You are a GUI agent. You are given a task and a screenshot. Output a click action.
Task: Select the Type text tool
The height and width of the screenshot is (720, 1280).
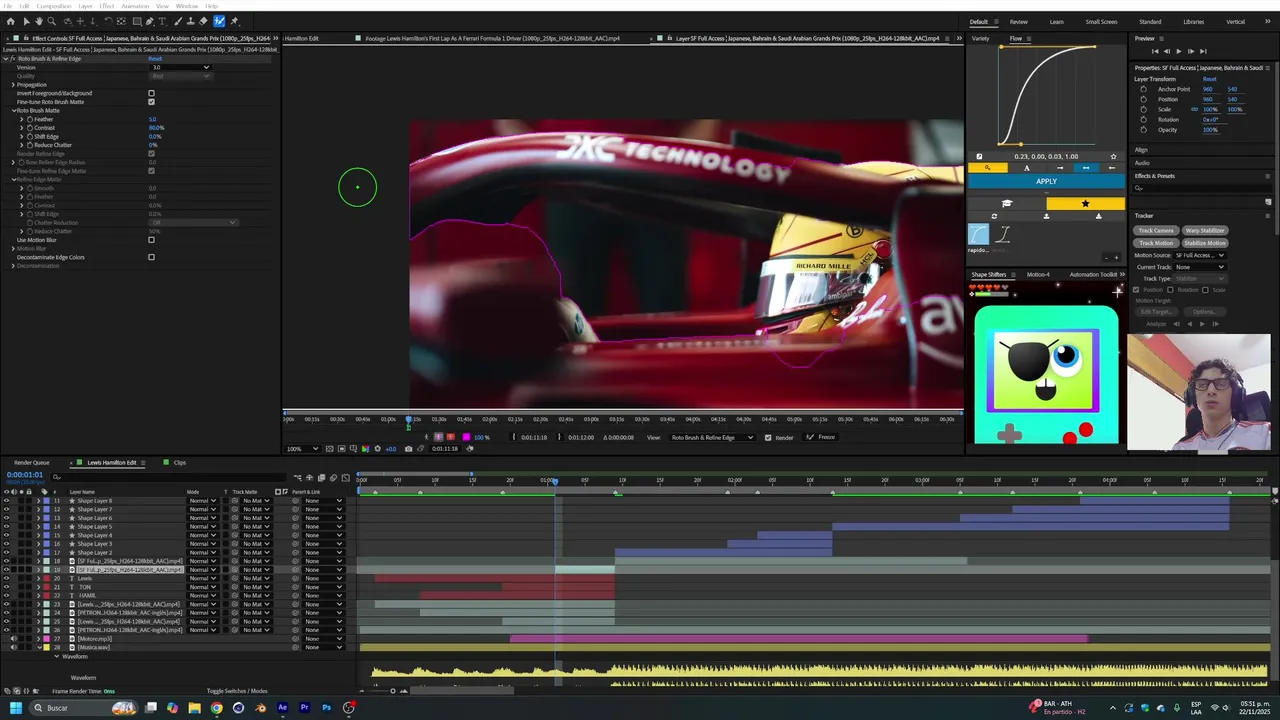point(163,21)
